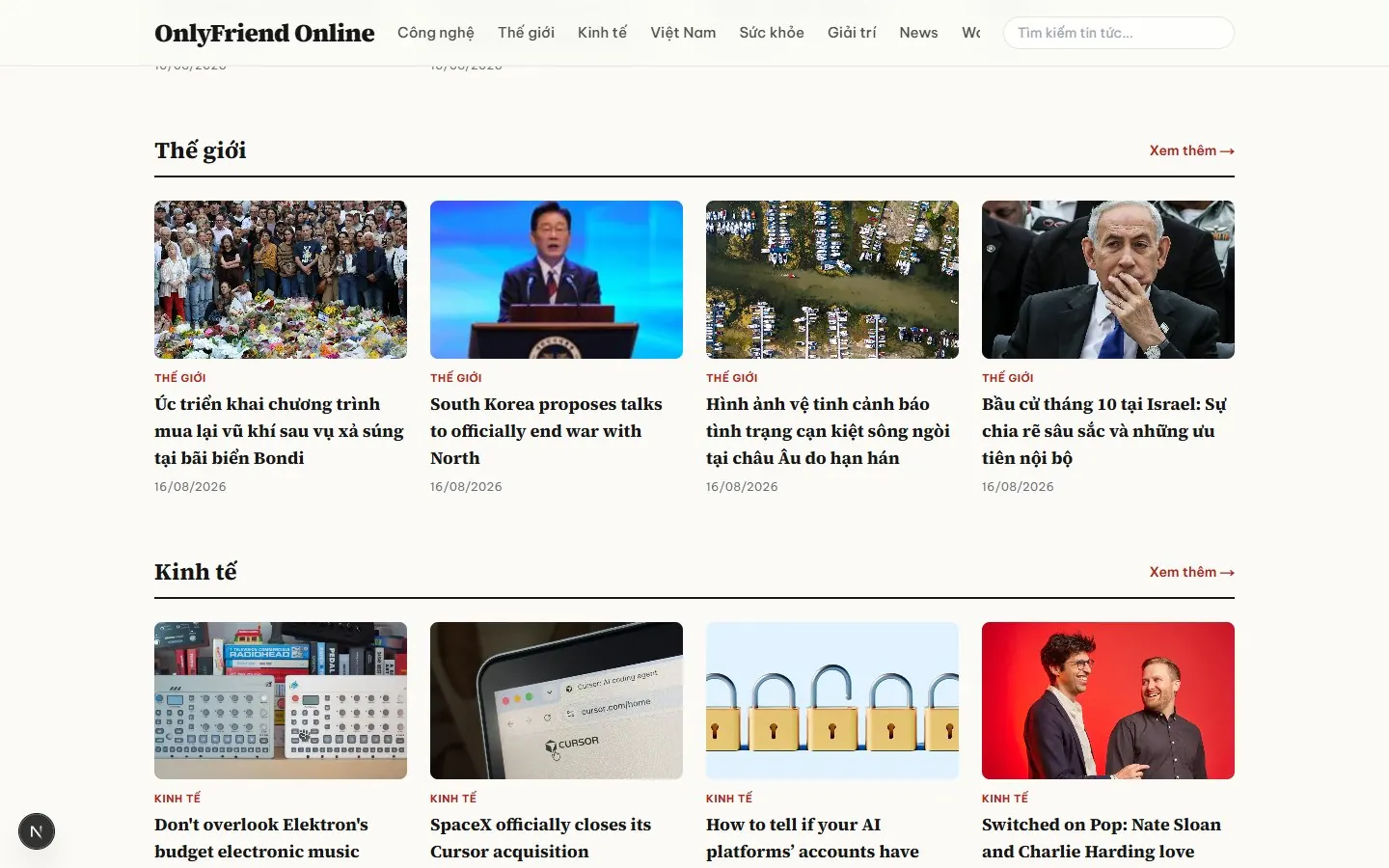Open the Elektron synthesizers thumbnail
The width and height of the screenshot is (1389, 868).
pyautogui.click(x=281, y=701)
